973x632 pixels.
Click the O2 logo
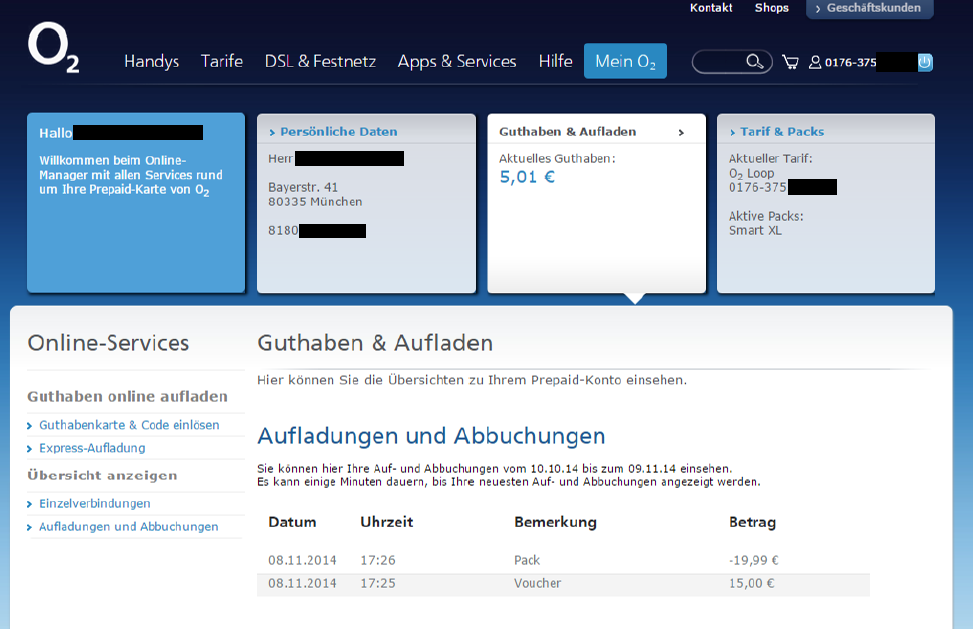pyautogui.click(x=53, y=48)
